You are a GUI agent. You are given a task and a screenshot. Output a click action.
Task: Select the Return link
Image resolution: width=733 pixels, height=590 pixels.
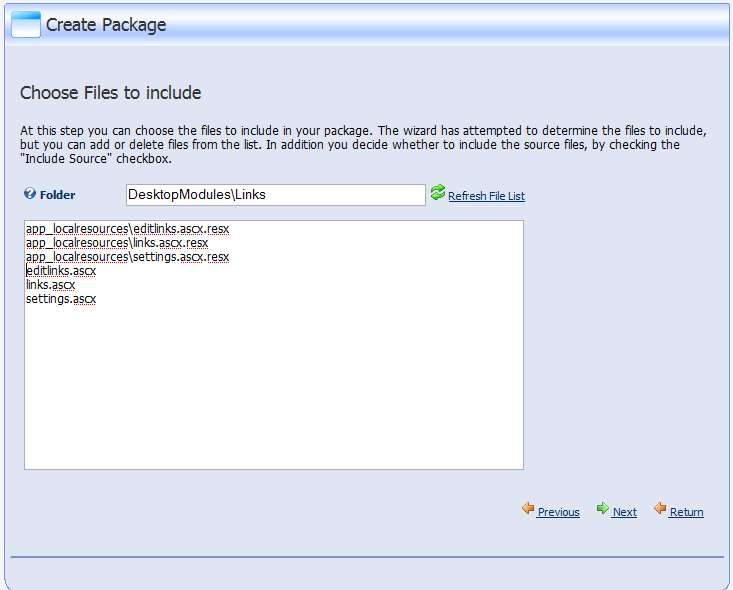tap(686, 512)
